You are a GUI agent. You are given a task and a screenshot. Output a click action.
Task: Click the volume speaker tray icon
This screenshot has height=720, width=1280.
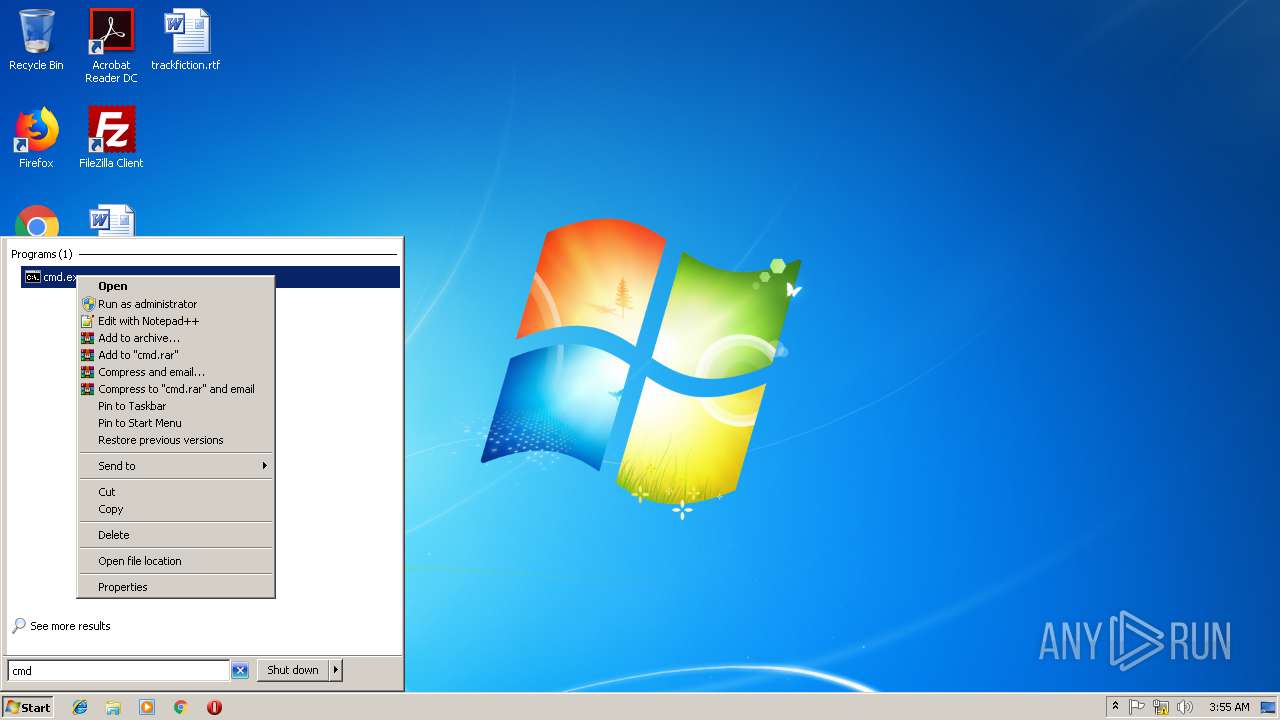point(1185,707)
